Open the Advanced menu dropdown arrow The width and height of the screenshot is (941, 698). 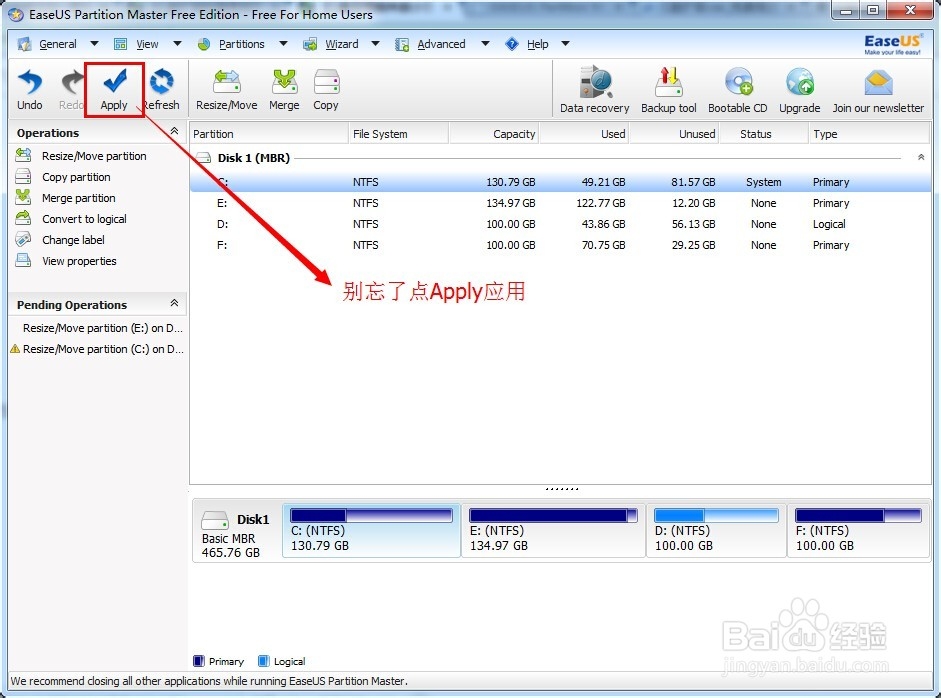tap(486, 44)
